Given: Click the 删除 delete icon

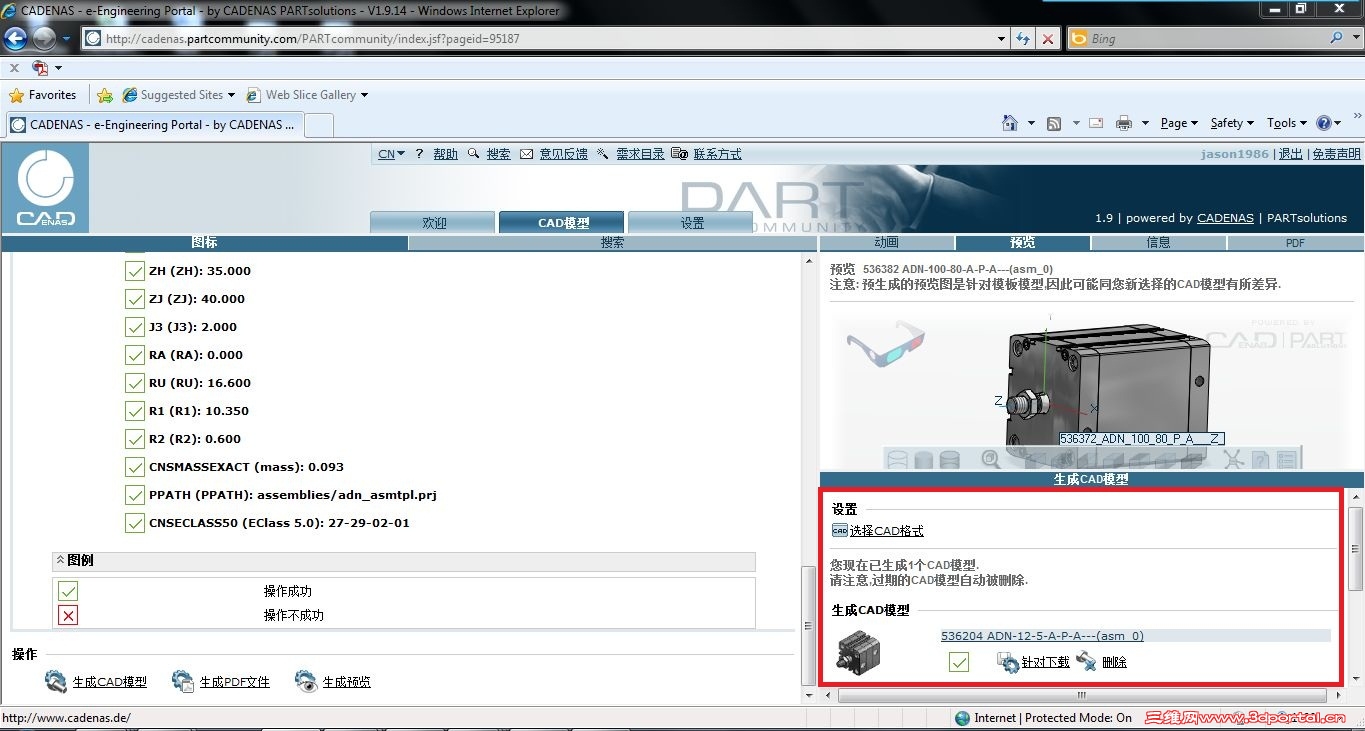Looking at the screenshot, I should click(1087, 662).
